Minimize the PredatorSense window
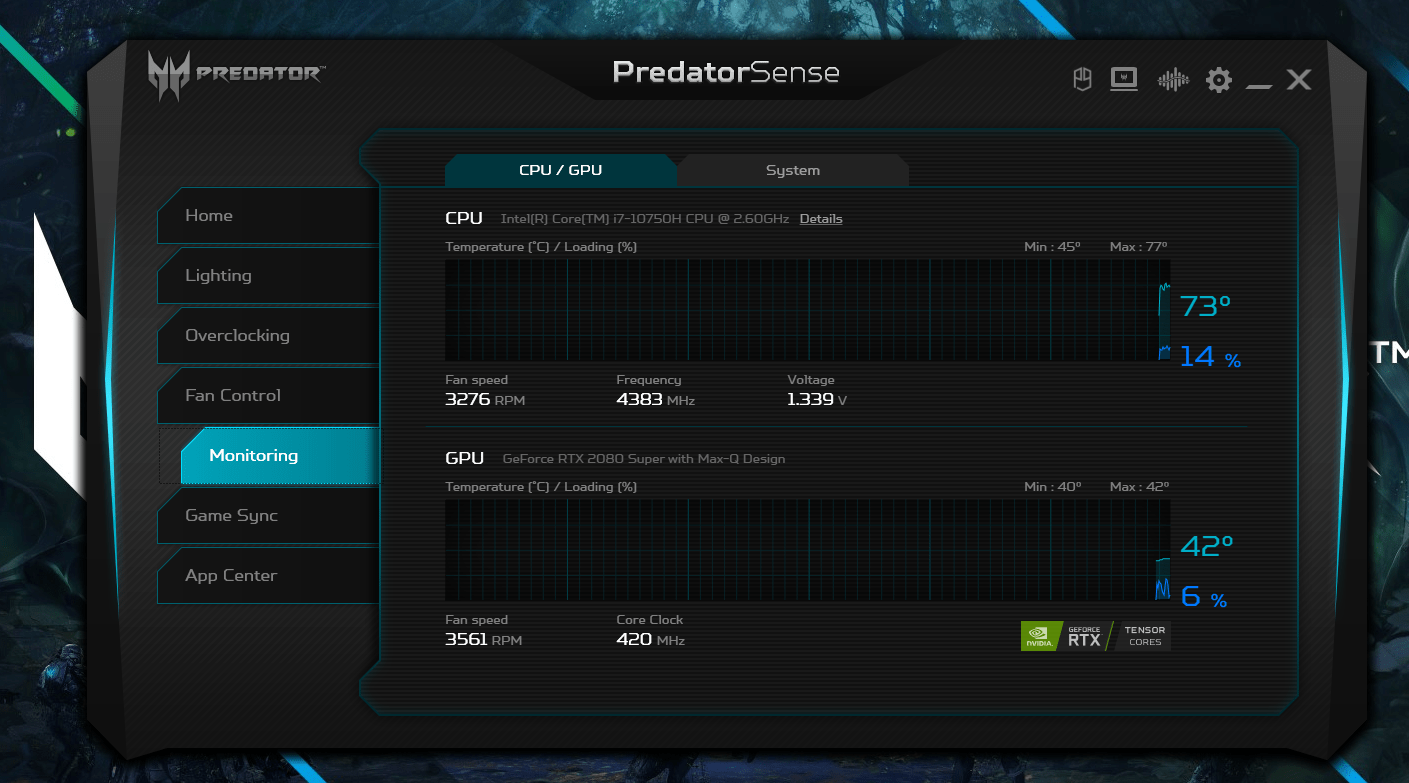The image size is (1409, 783). pos(1259,82)
